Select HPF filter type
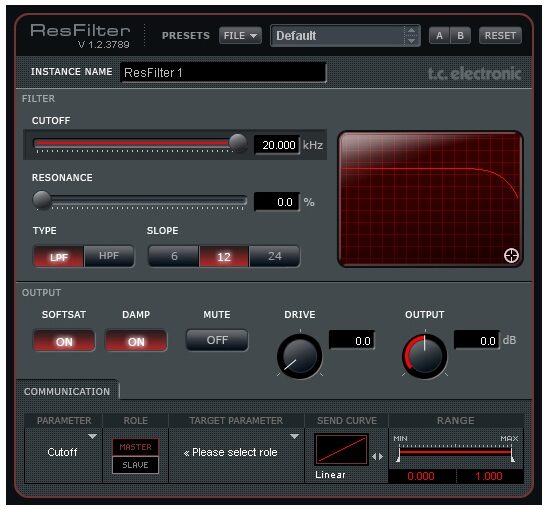544x510 pixels. [x=109, y=256]
